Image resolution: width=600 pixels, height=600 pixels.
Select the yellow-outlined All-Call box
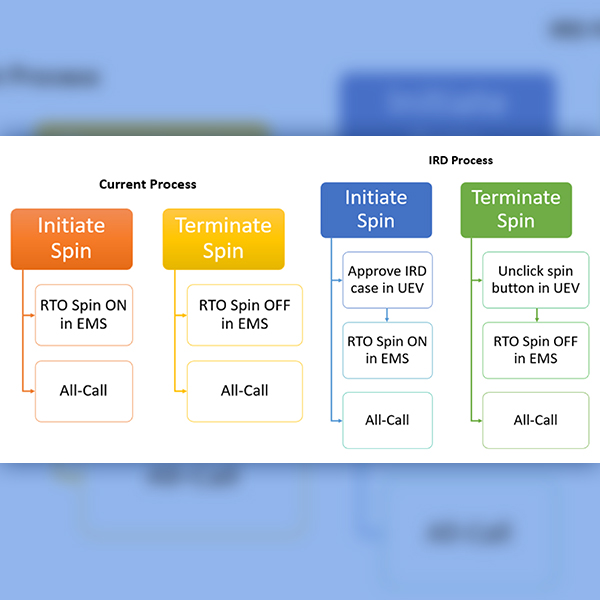244,390
